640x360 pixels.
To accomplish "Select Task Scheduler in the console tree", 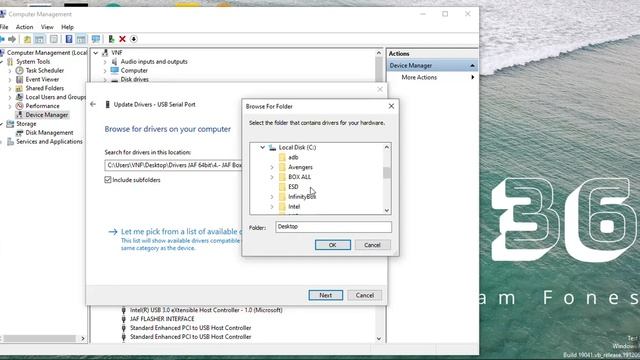I will pyautogui.click(x=44, y=71).
